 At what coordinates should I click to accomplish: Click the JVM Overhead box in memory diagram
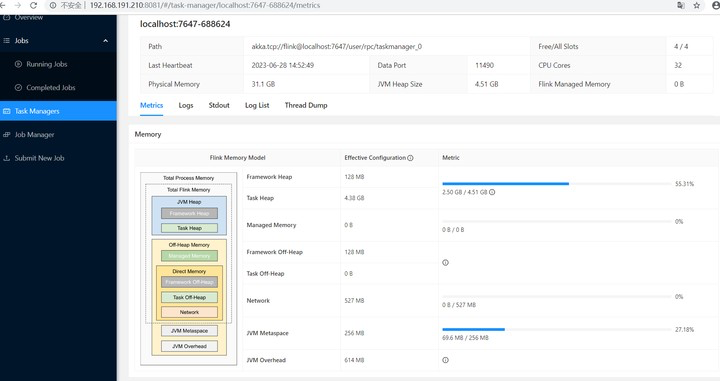(x=189, y=347)
